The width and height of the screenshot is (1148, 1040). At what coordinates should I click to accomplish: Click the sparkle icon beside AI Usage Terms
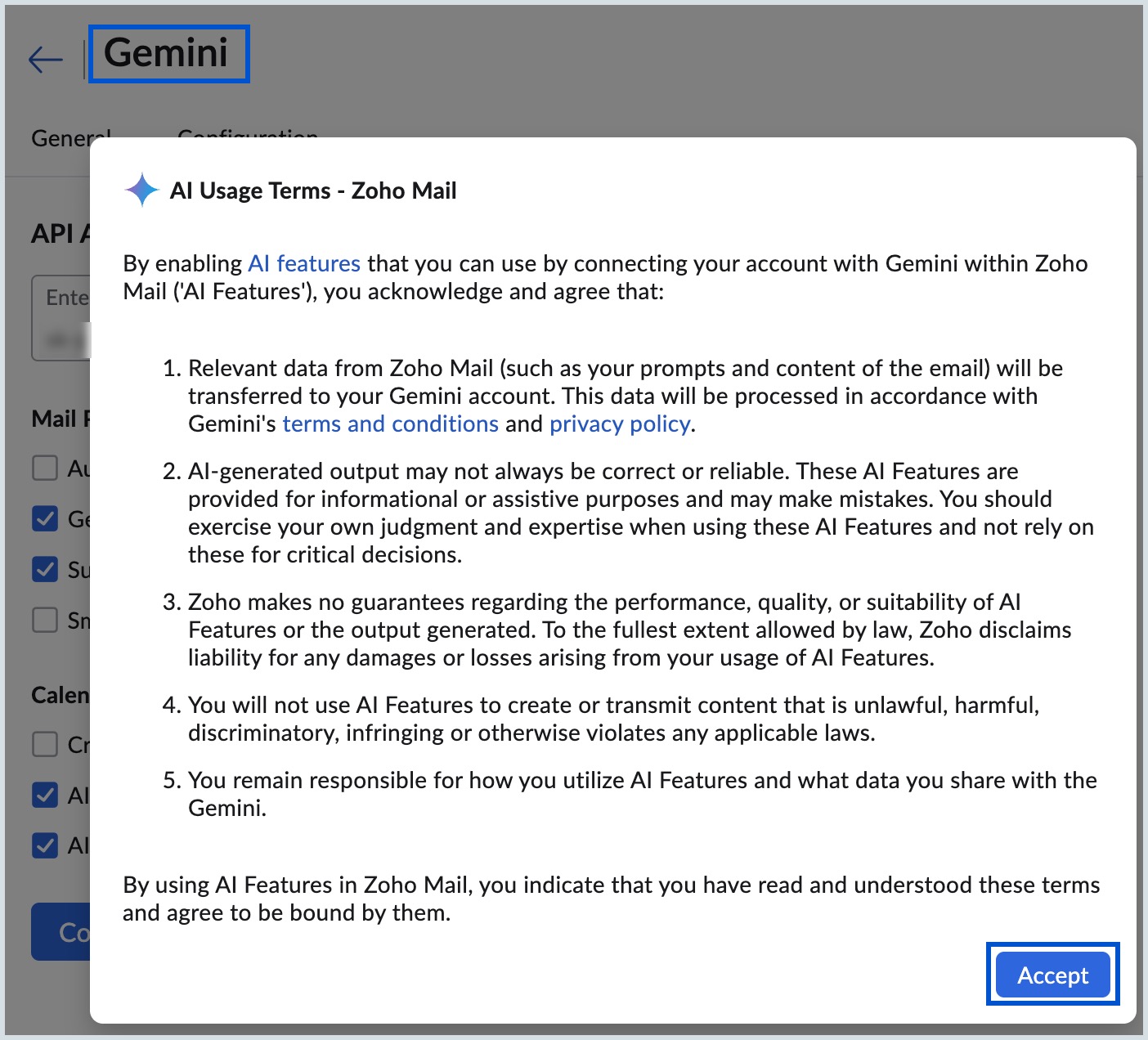pyautogui.click(x=141, y=190)
